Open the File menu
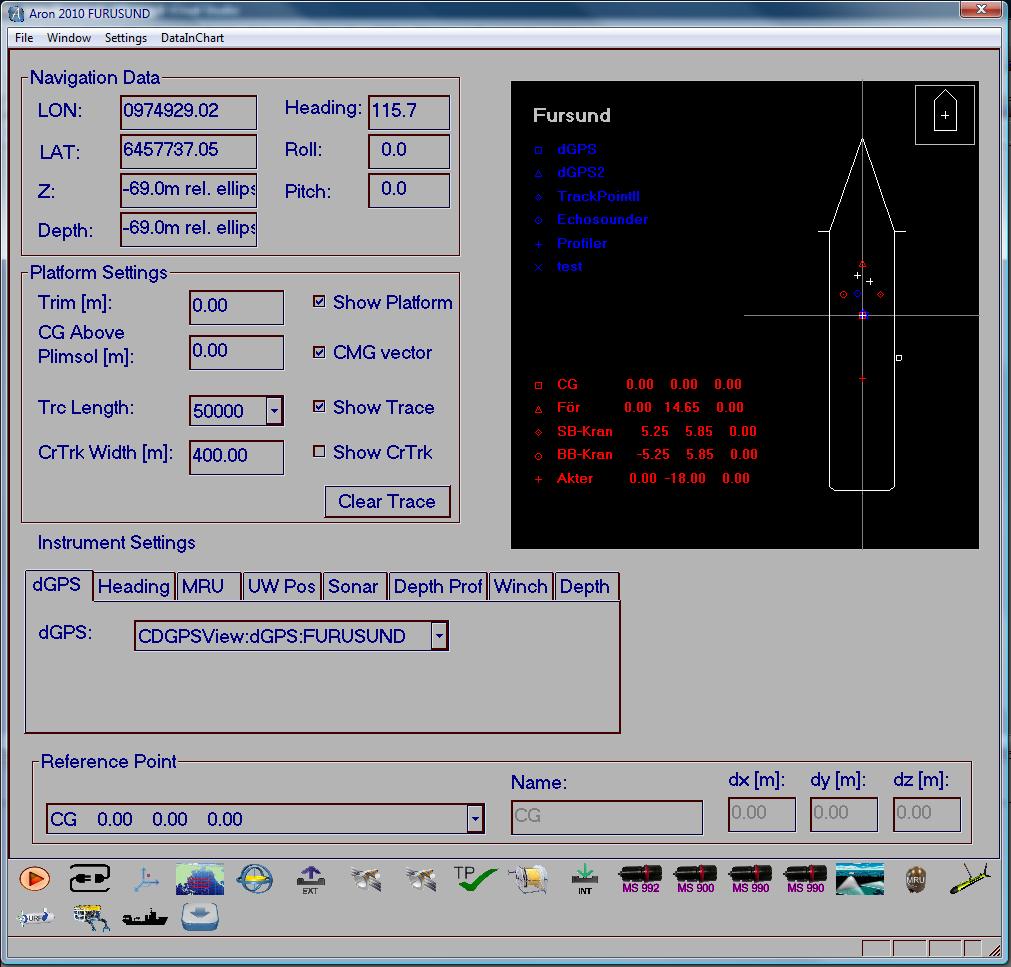Screen dimensions: 1011x967 pyautogui.click(x=24, y=37)
